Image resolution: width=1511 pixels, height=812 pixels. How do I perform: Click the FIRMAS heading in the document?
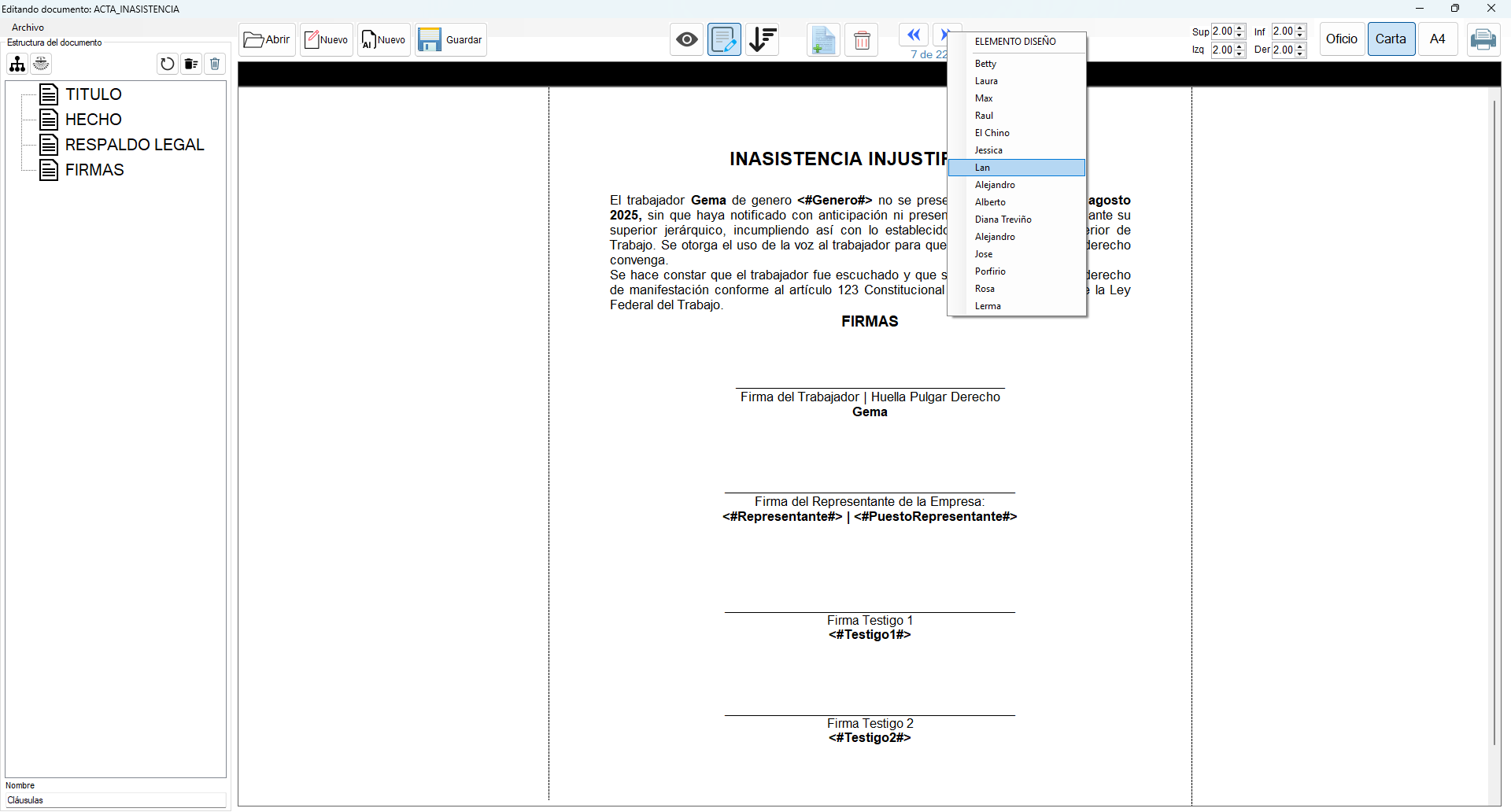[x=870, y=321]
